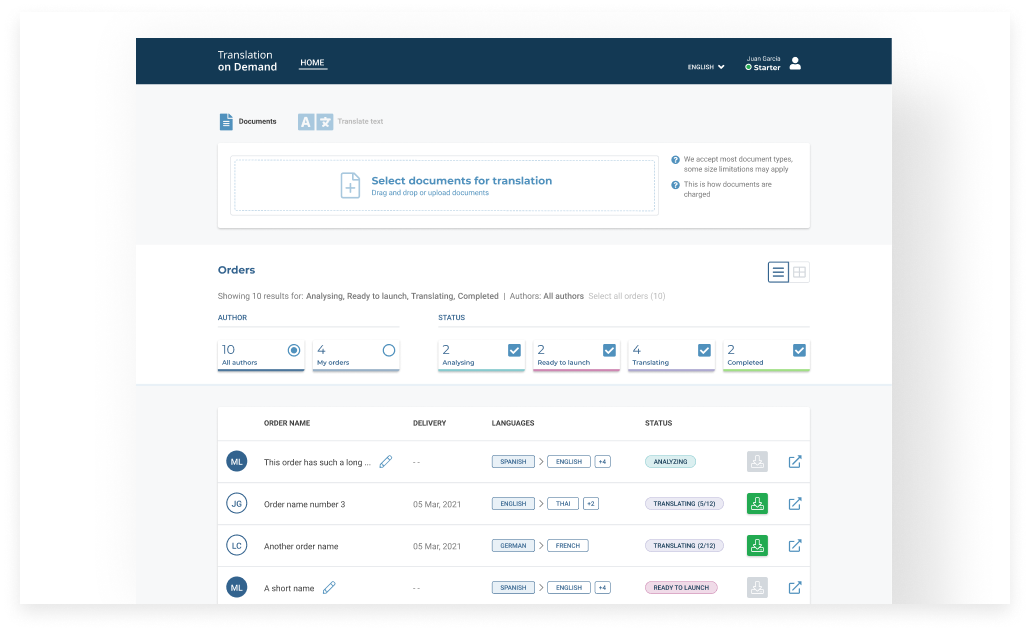The image size is (1030, 632).
Task: Download files for Another order name
Action: click(x=757, y=546)
